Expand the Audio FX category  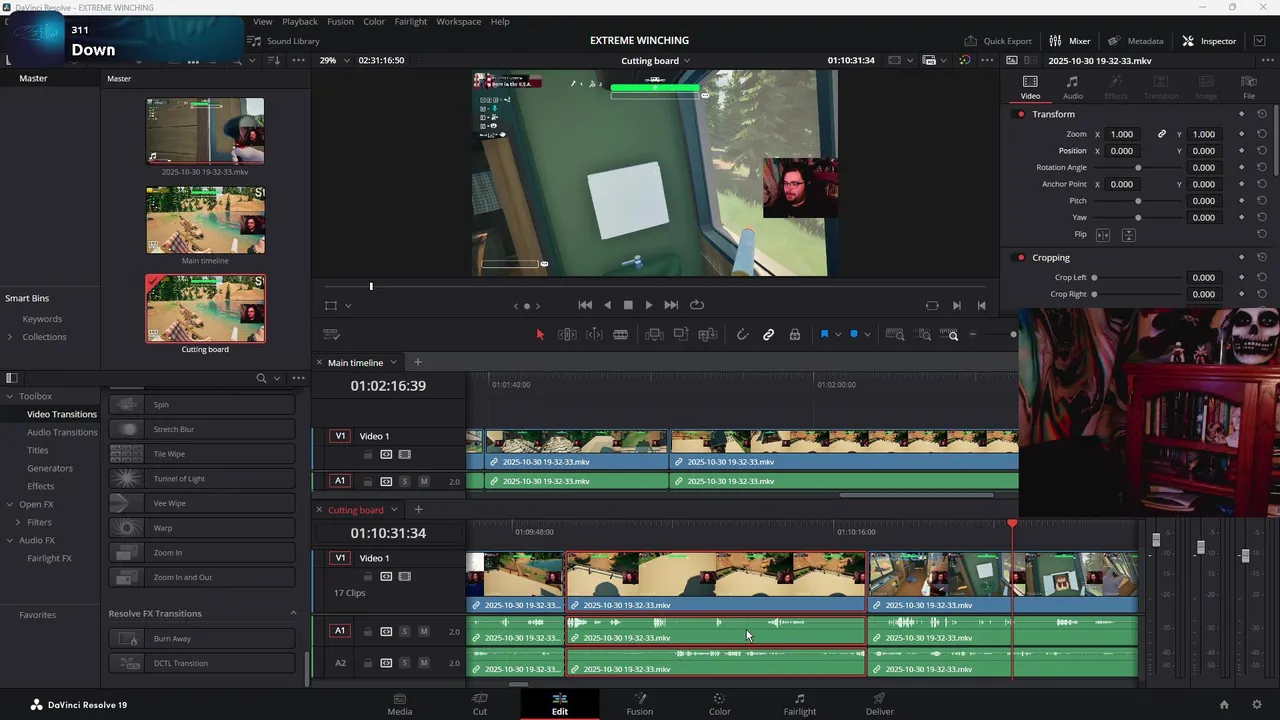point(9,541)
